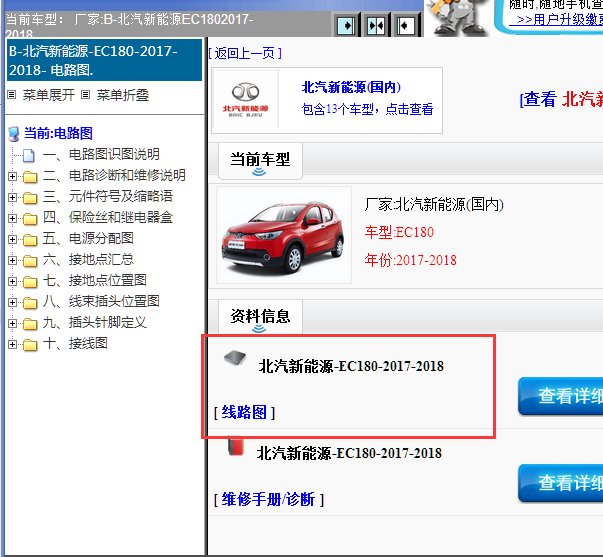The height and width of the screenshot is (557, 603).
Task: Click the 查看 北汽 link on right
Action: [x=561, y=99]
